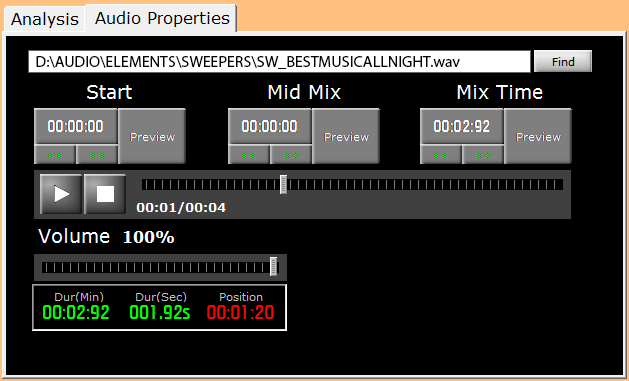Click the Stop button
629x381 pixels.
pos(105,194)
